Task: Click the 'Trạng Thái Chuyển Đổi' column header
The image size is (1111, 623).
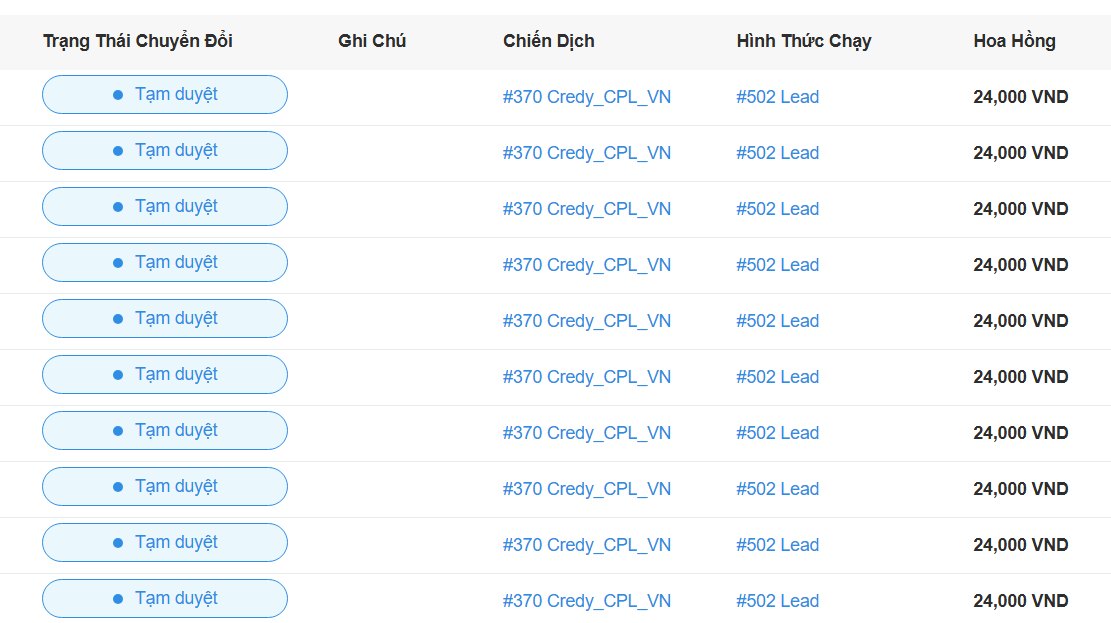Action: tap(138, 41)
